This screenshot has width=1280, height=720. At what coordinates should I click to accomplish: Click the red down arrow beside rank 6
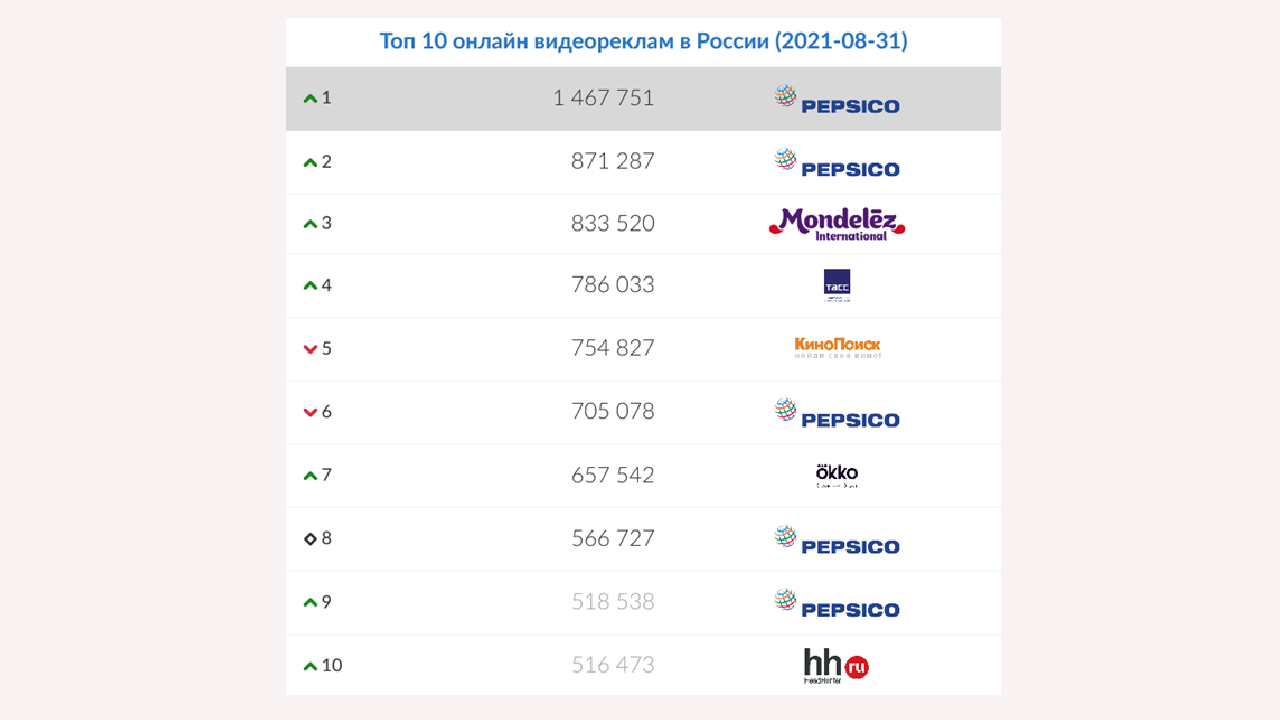click(310, 412)
